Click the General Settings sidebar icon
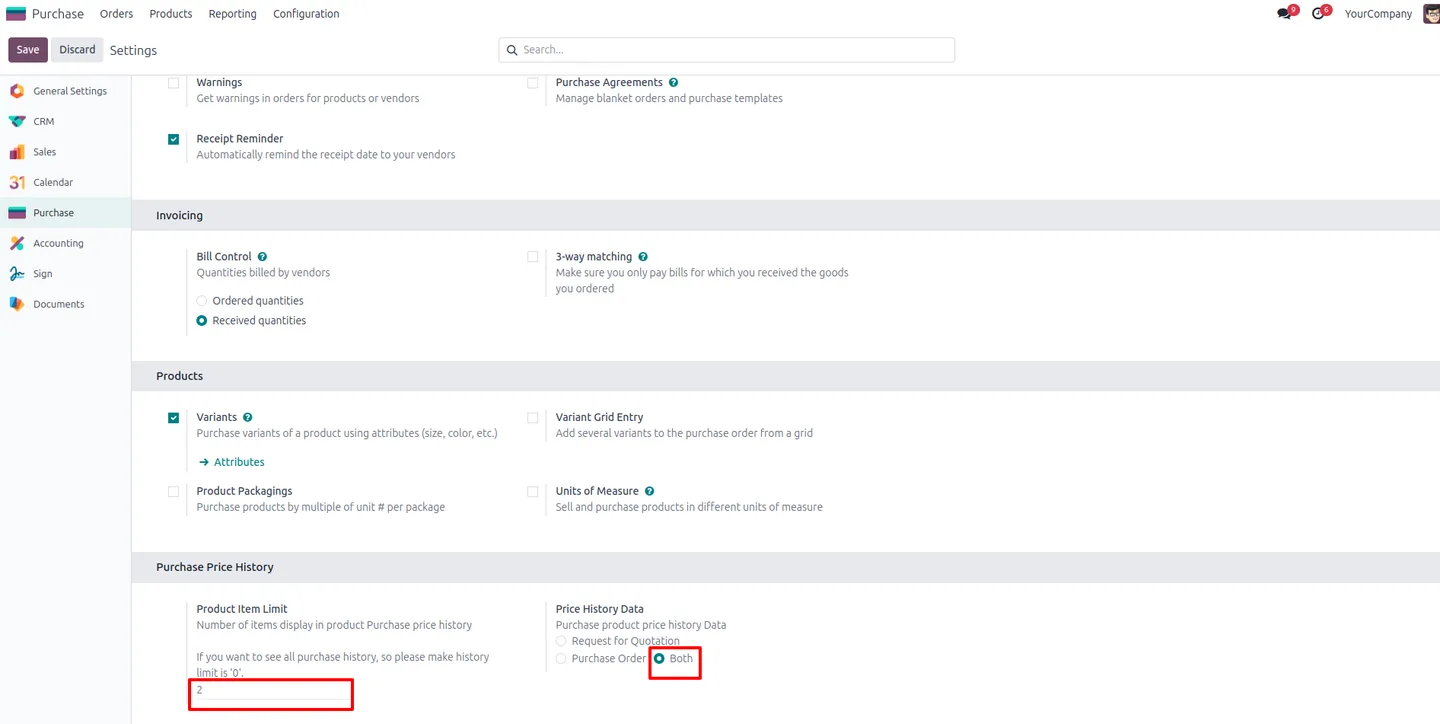This screenshot has width=1440, height=724. point(17,91)
